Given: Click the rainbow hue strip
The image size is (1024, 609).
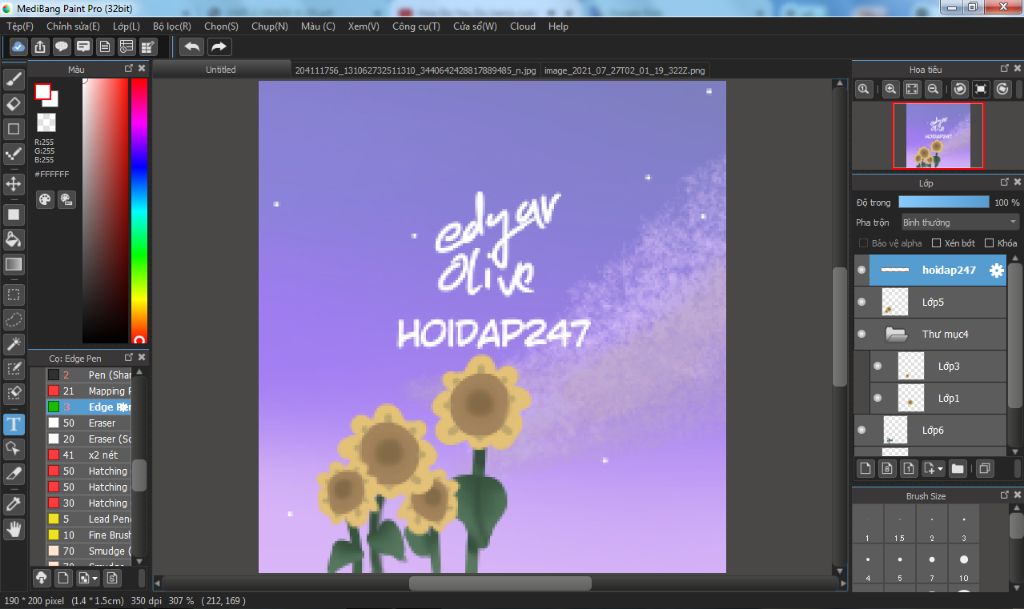Looking at the screenshot, I should point(138,210).
